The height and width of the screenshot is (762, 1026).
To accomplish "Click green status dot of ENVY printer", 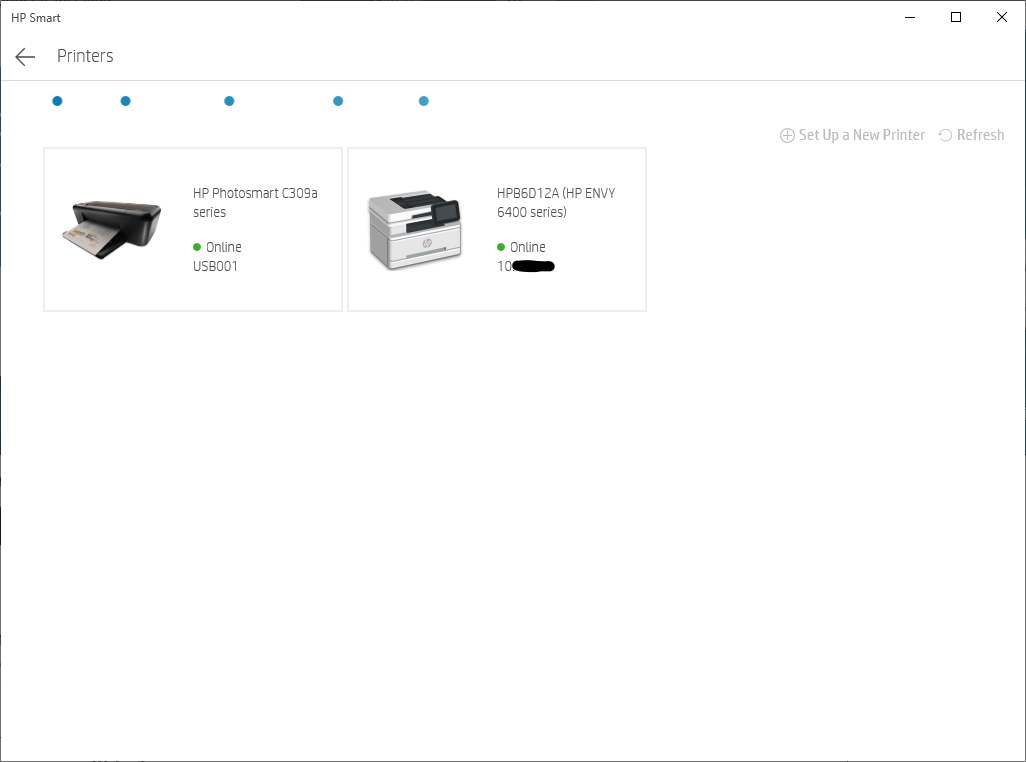I will [x=501, y=247].
